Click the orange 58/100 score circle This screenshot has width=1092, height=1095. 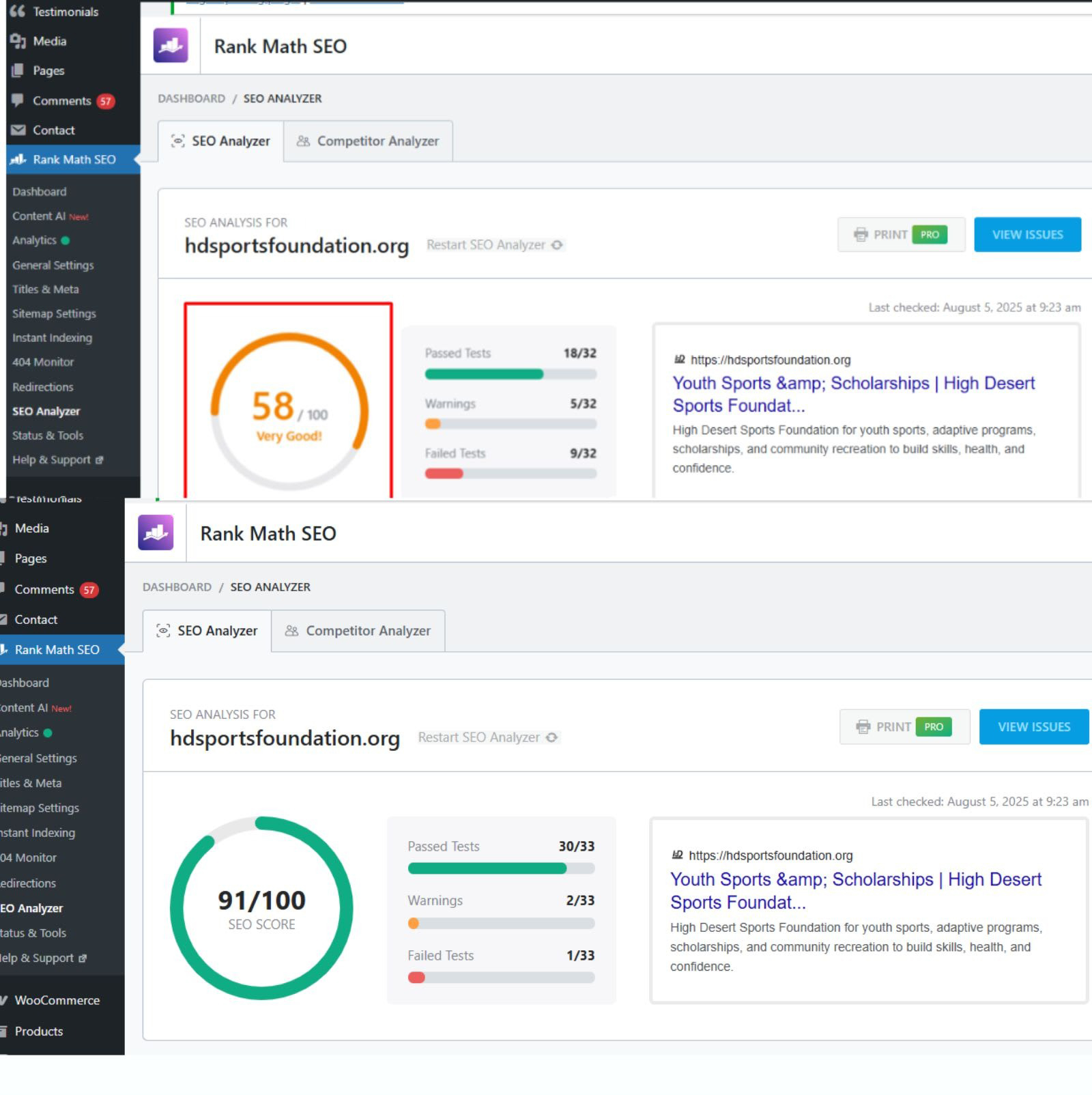click(289, 411)
